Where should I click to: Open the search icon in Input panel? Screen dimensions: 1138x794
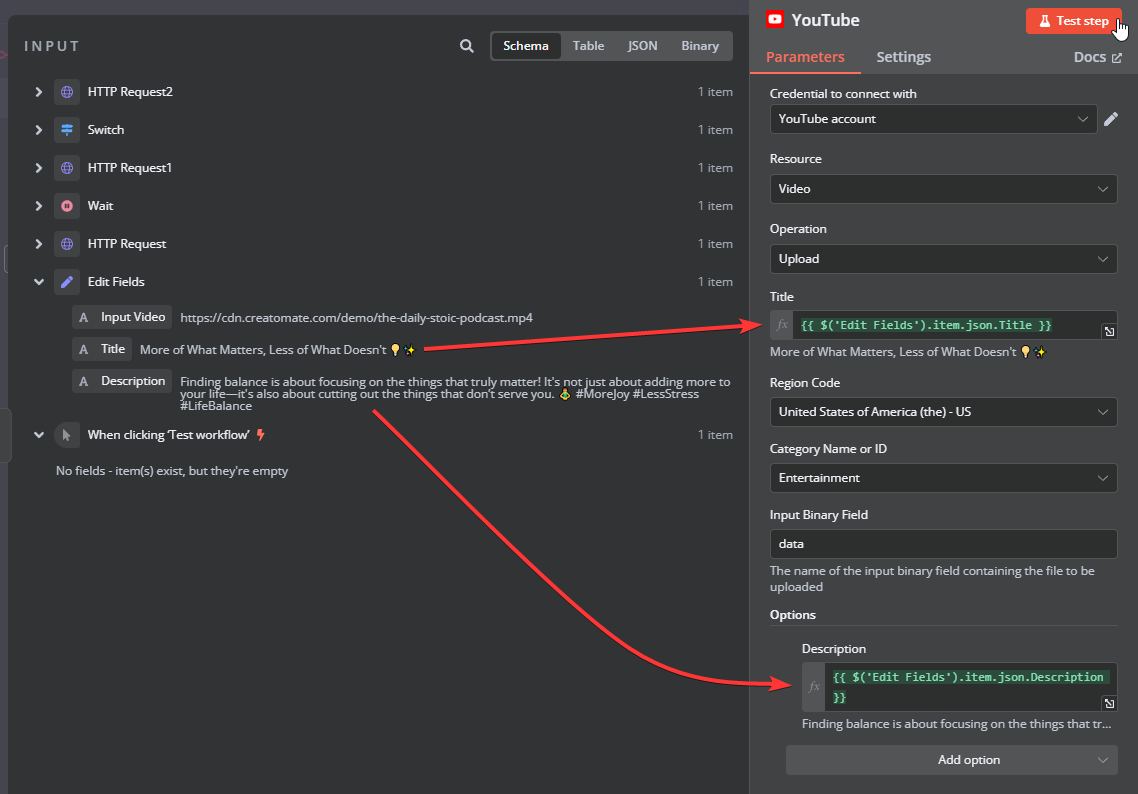(x=467, y=46)
